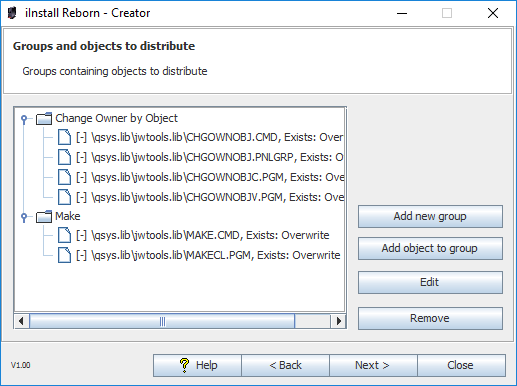Select the Change Owner by Object group label
Viewport: 517px width, 386px height.
116,118
